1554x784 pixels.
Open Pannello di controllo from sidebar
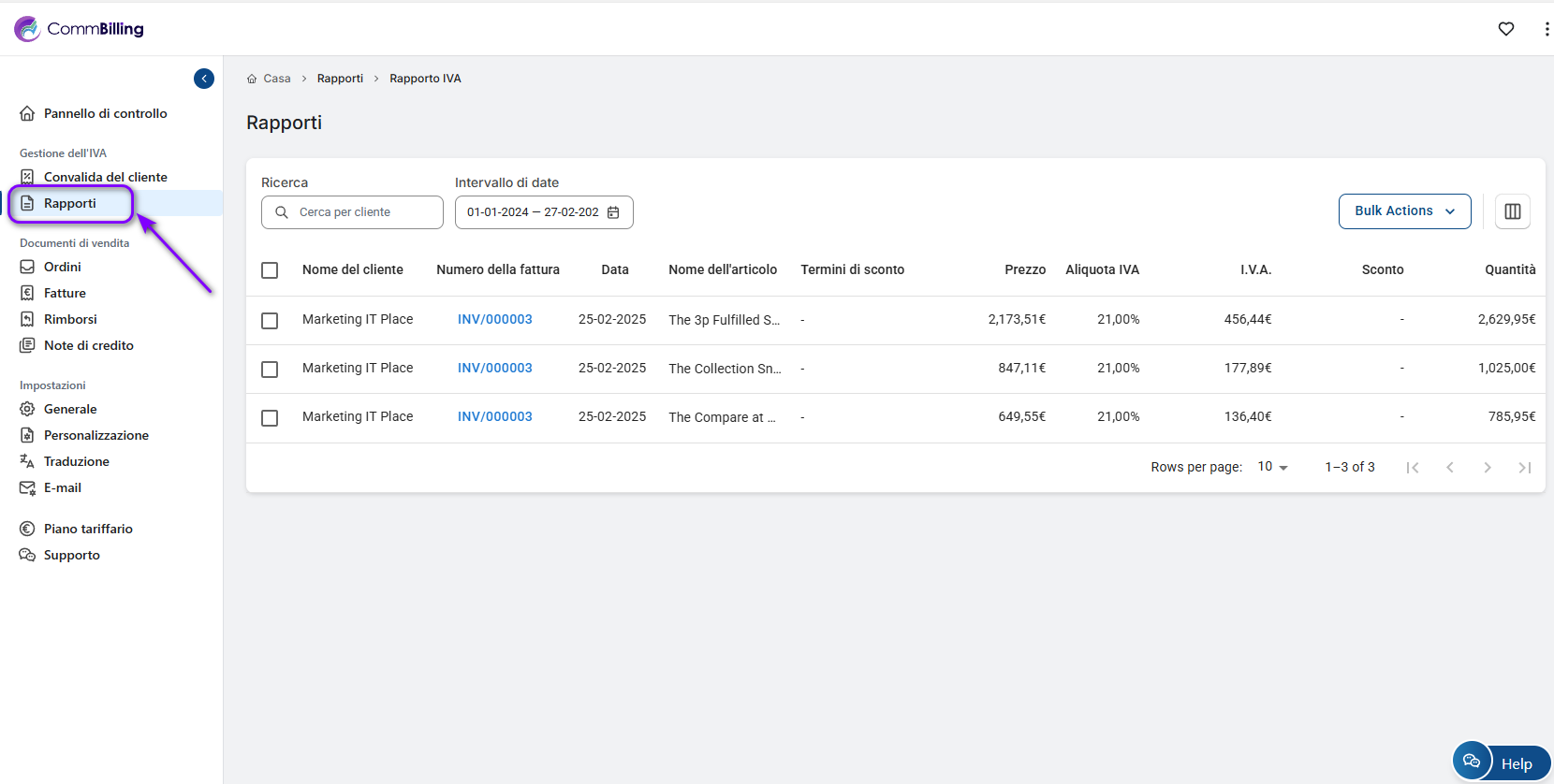pyautogui.click(x=105, y=113)
